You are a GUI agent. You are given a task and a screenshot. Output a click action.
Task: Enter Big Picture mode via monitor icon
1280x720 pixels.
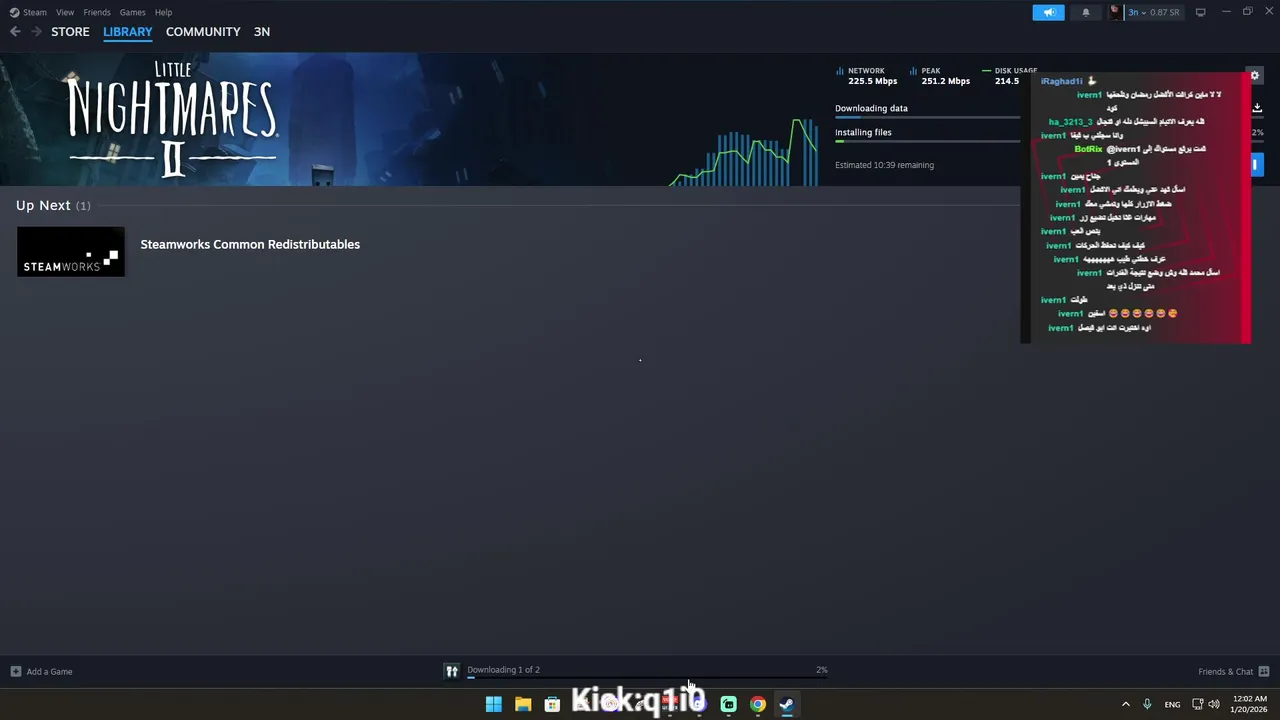pyautogui.click(x=1200, y=12)
